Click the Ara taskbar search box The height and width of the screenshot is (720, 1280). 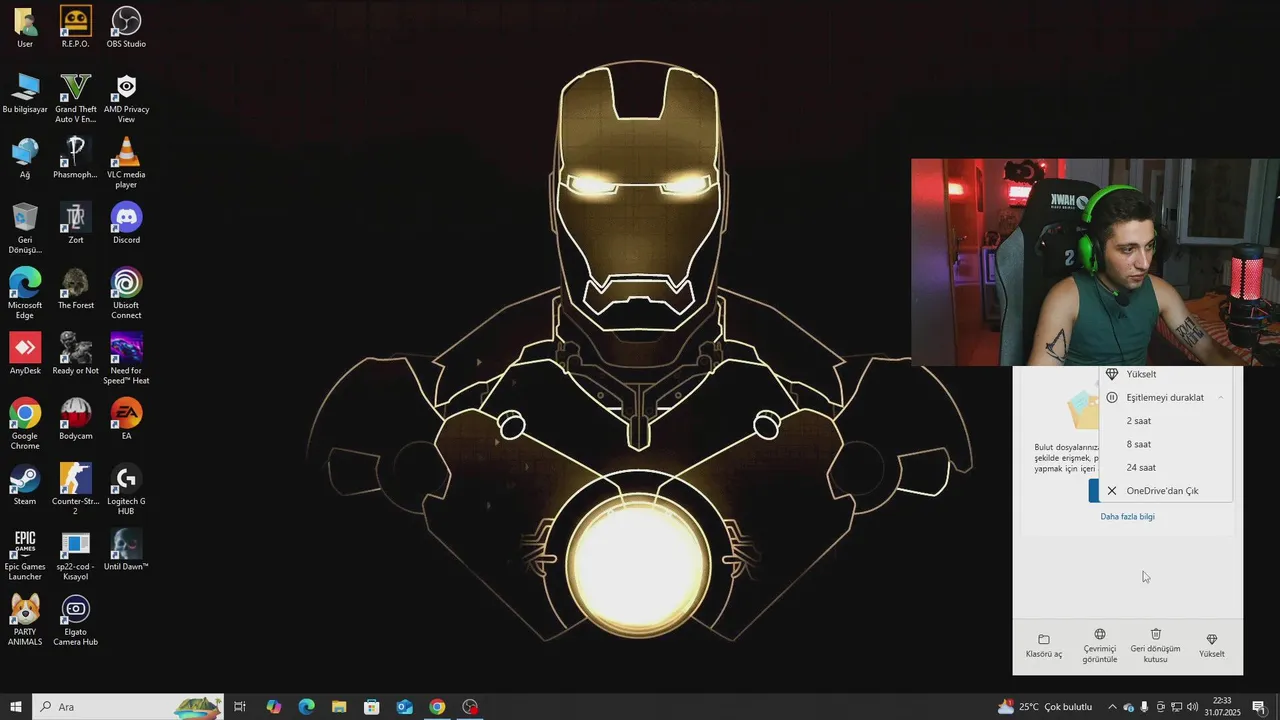click(128, 707)
